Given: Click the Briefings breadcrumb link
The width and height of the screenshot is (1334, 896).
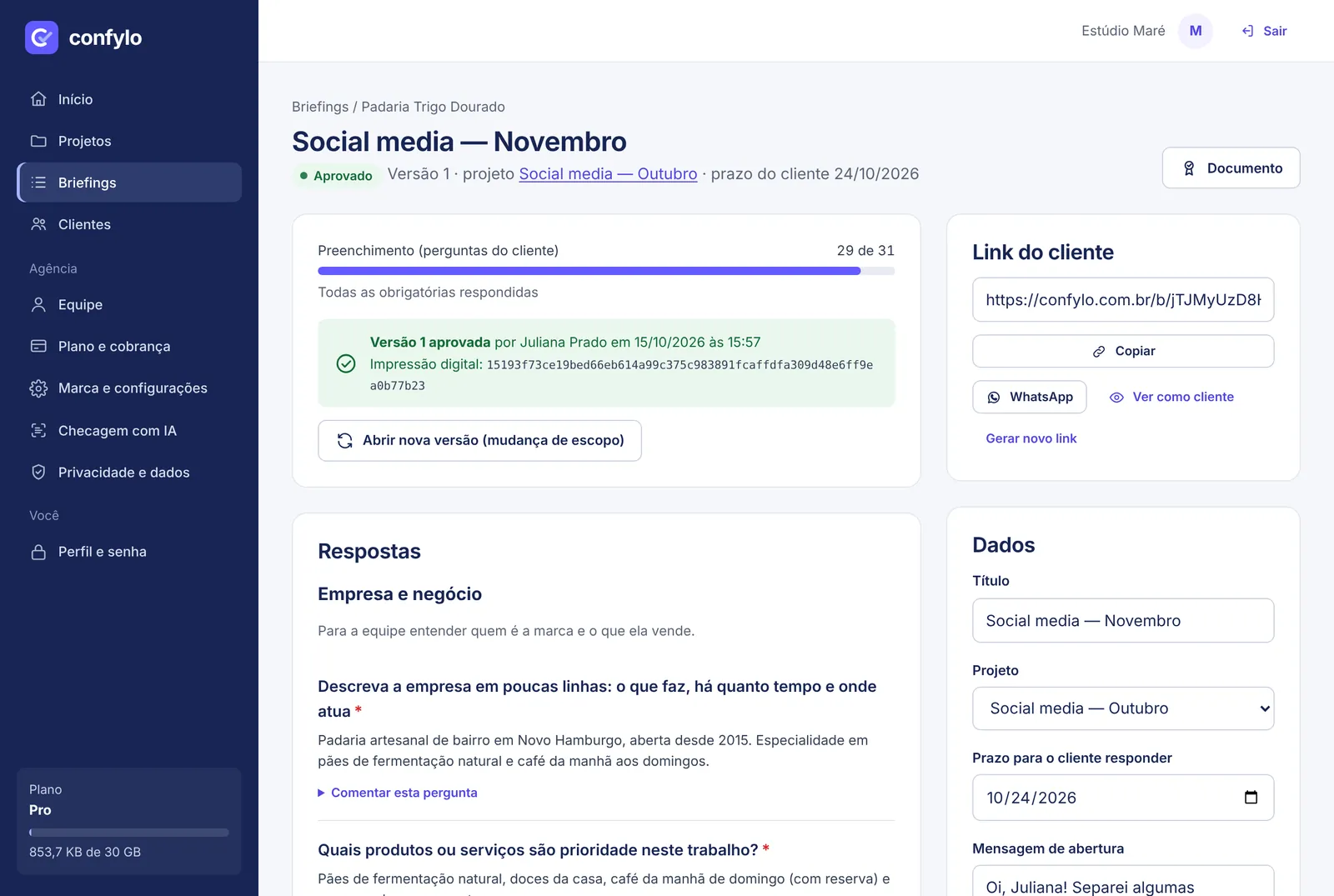Looking at the screenshot, I should pos(320,107).
